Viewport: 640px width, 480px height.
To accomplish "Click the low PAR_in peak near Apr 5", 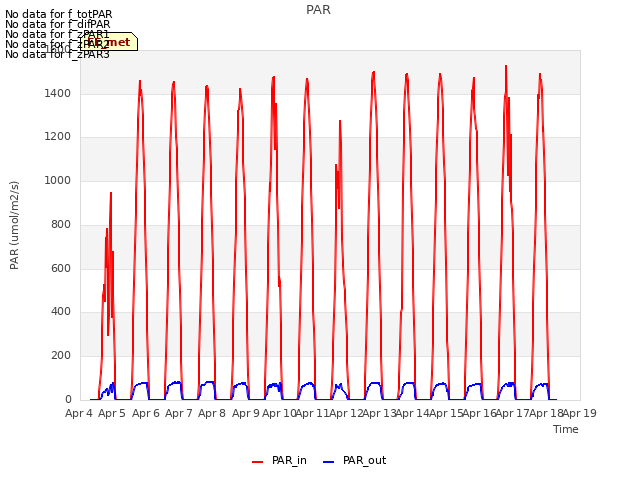I will click(111, 193).
